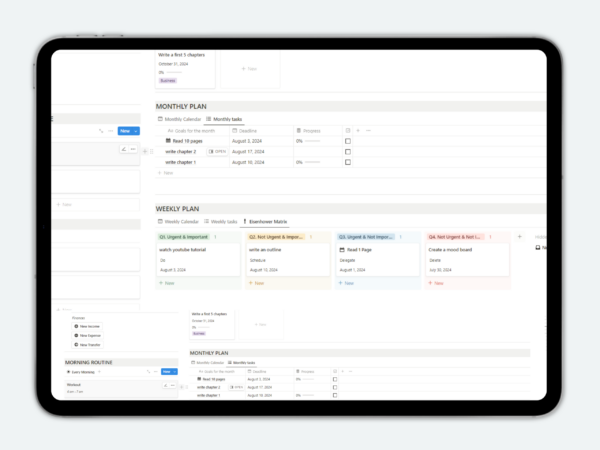Open the write an outline card
The width and height of the screenshot is (600, 450).
pos(288,260)
